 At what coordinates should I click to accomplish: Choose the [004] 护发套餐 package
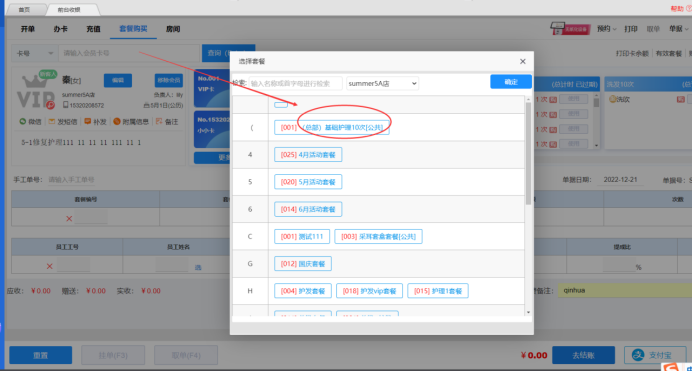303,291
